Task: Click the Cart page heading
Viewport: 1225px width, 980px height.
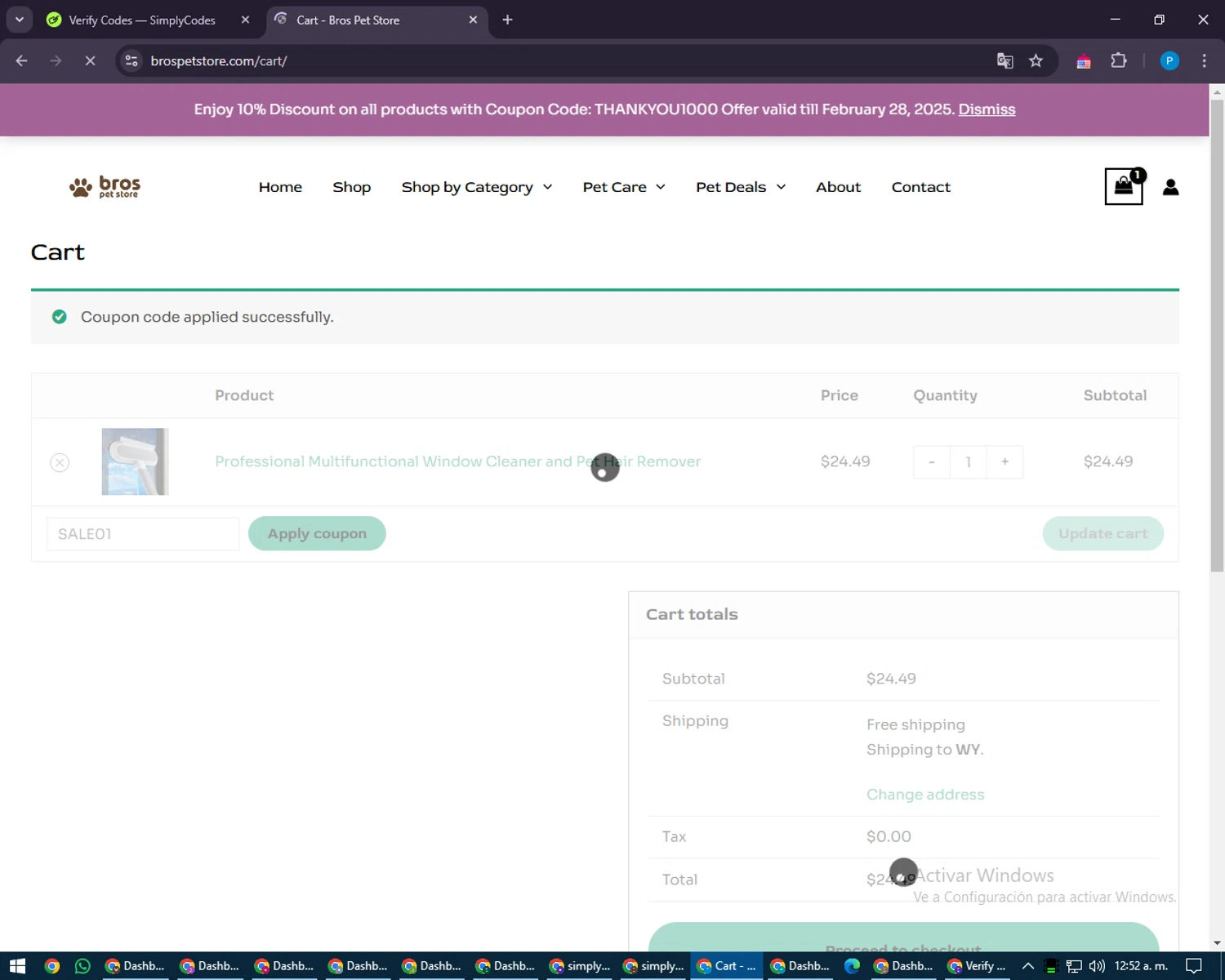Action: (x=57, y=252)
